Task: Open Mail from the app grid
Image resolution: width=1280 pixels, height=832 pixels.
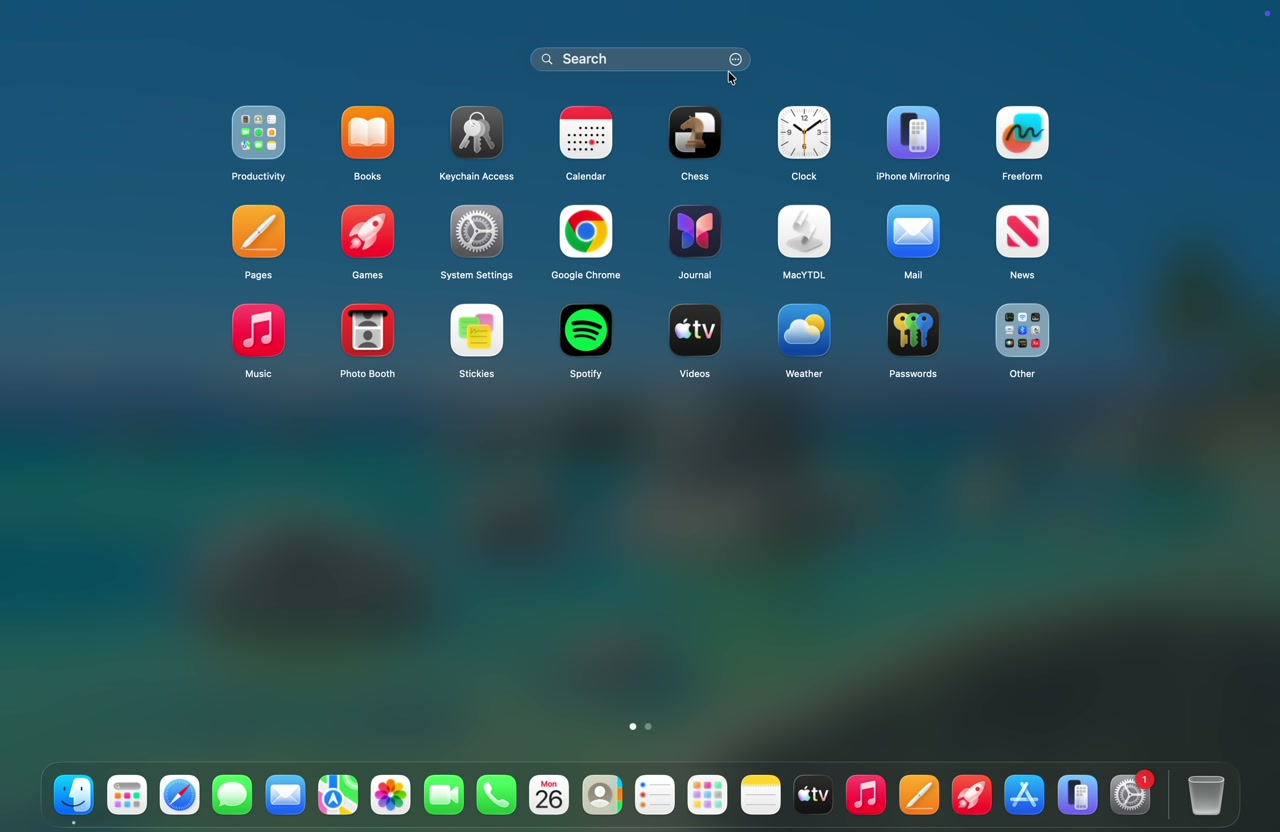Action: pyautogui.click(x=913, y=232)
